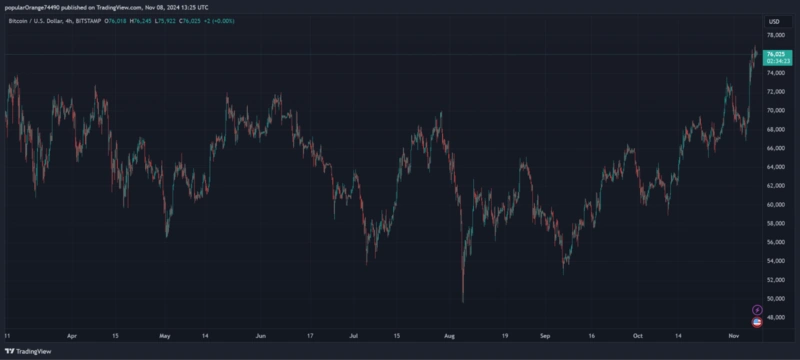800x360 pixels.
Task: Click the Sep marker on time axis
Action: coord(545,336)
